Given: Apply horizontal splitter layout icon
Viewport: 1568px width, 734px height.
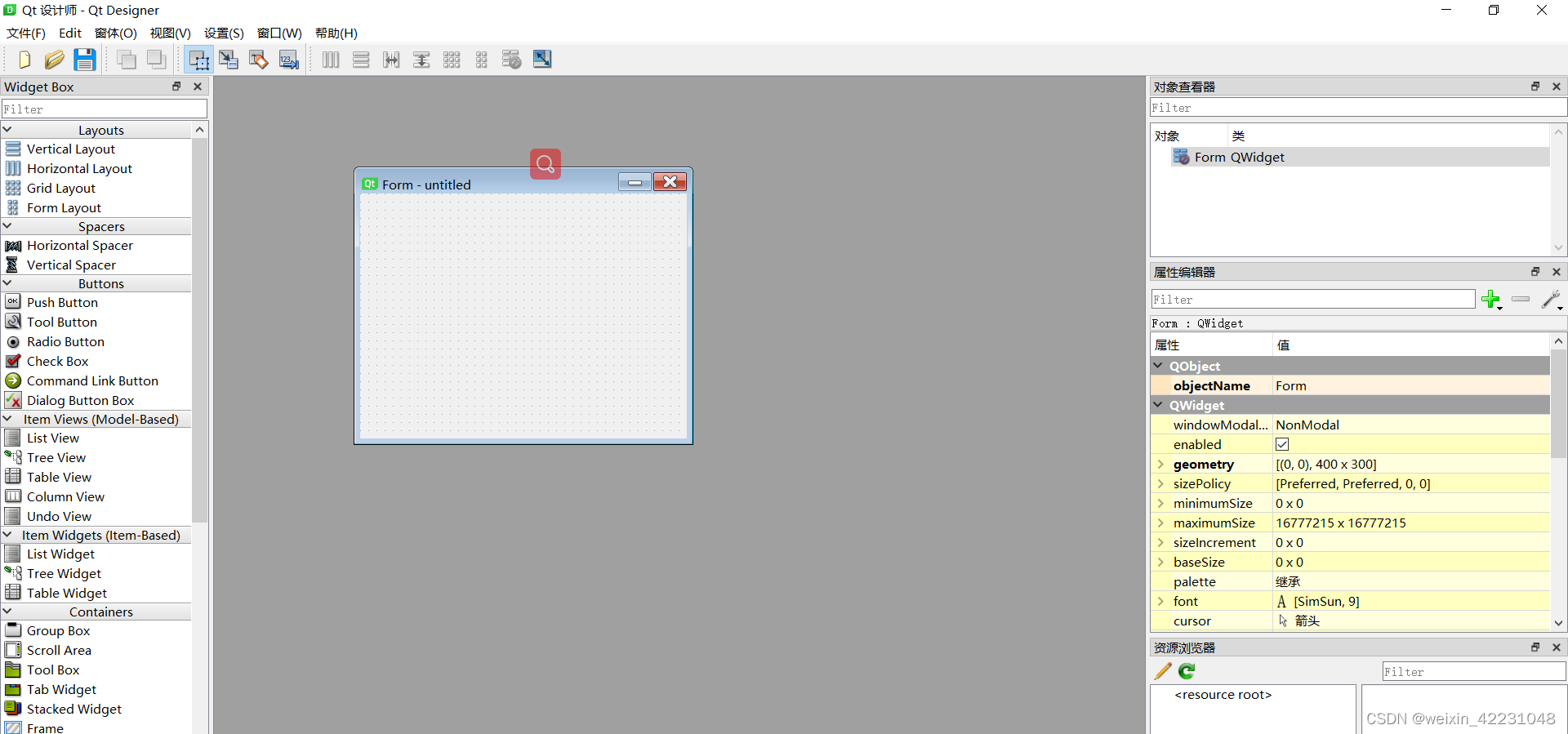Looking at the screenshot, I should click(391, 60).
